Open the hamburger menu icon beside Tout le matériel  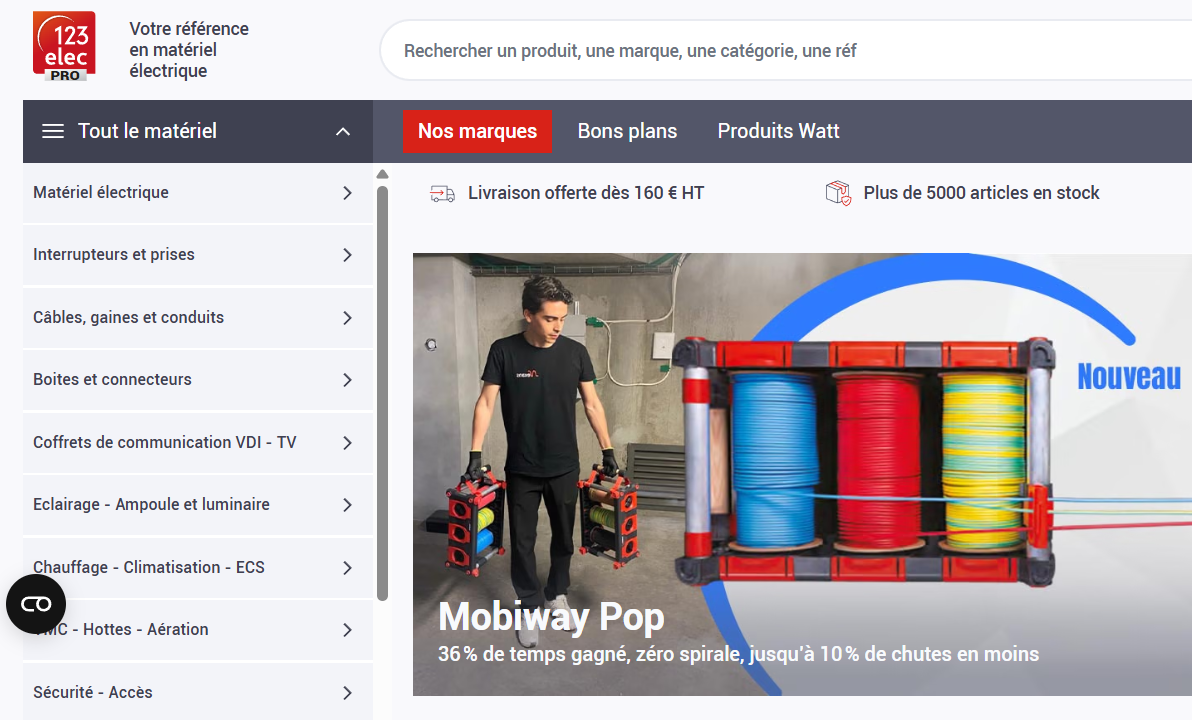[52, 132]
